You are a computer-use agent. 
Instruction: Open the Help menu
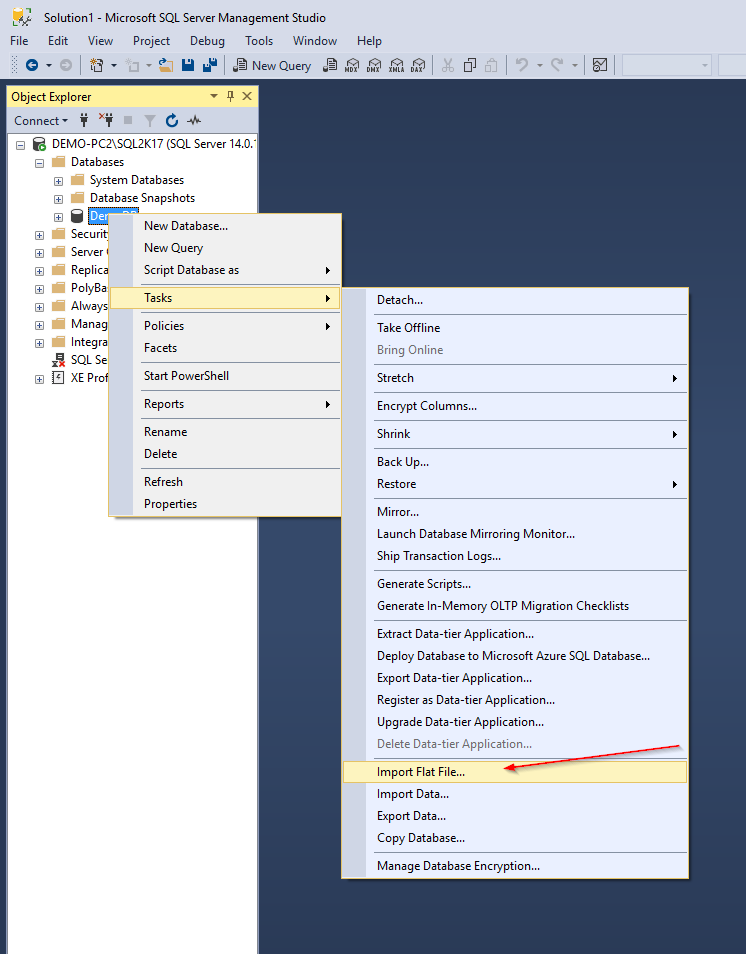click(x=369, y=41)
